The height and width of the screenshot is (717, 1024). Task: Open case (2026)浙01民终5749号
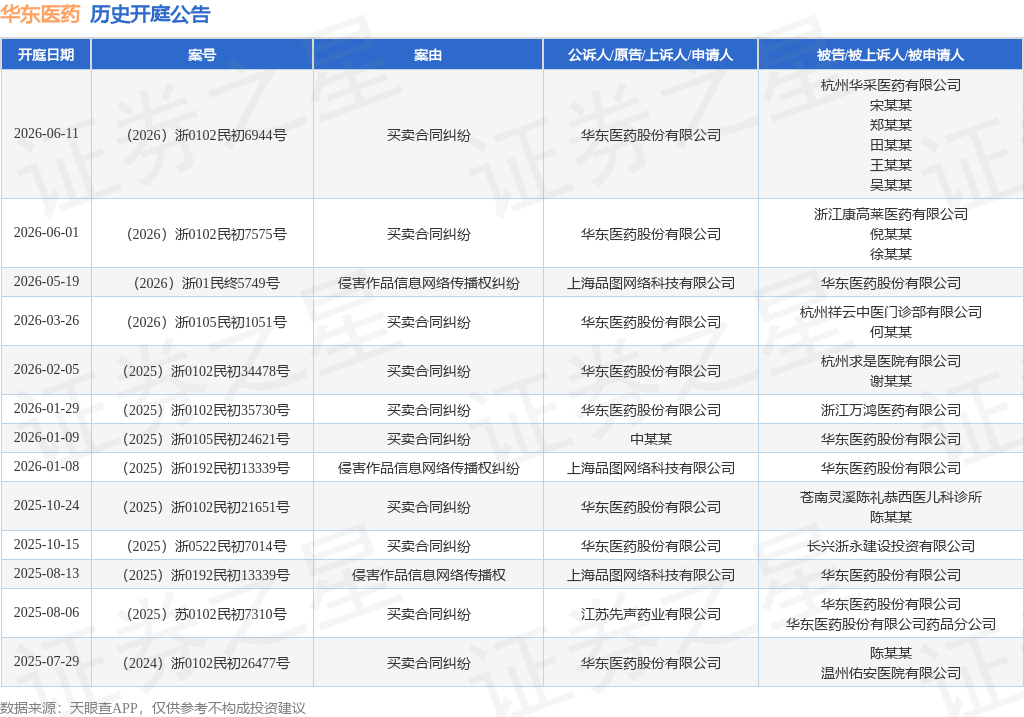click(x=206, y=283)
